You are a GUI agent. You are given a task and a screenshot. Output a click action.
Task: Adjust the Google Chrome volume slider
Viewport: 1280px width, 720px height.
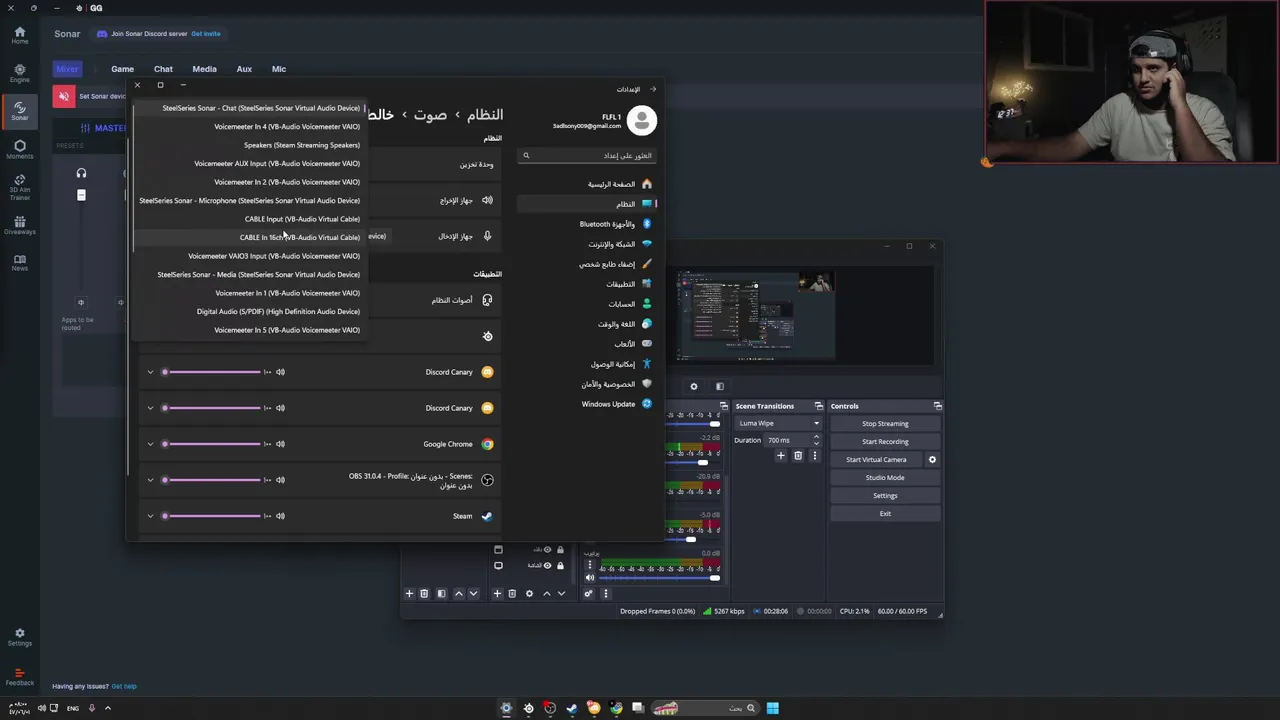[211, 444]
